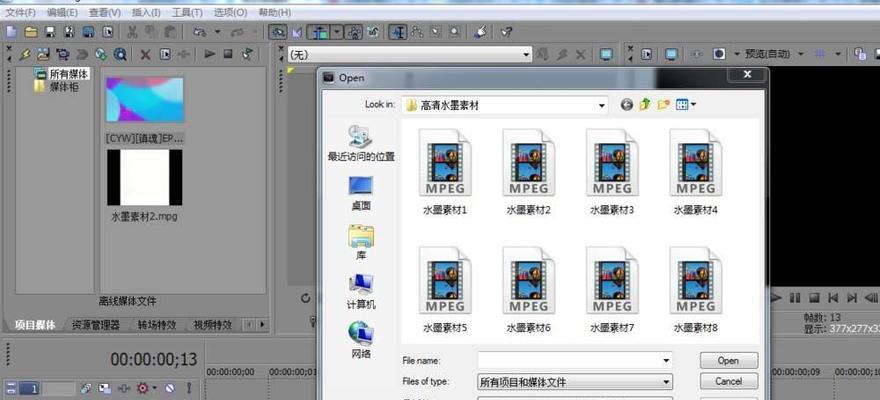Click the File name input field
Screen dimensions: 880x400
(569, 360)
